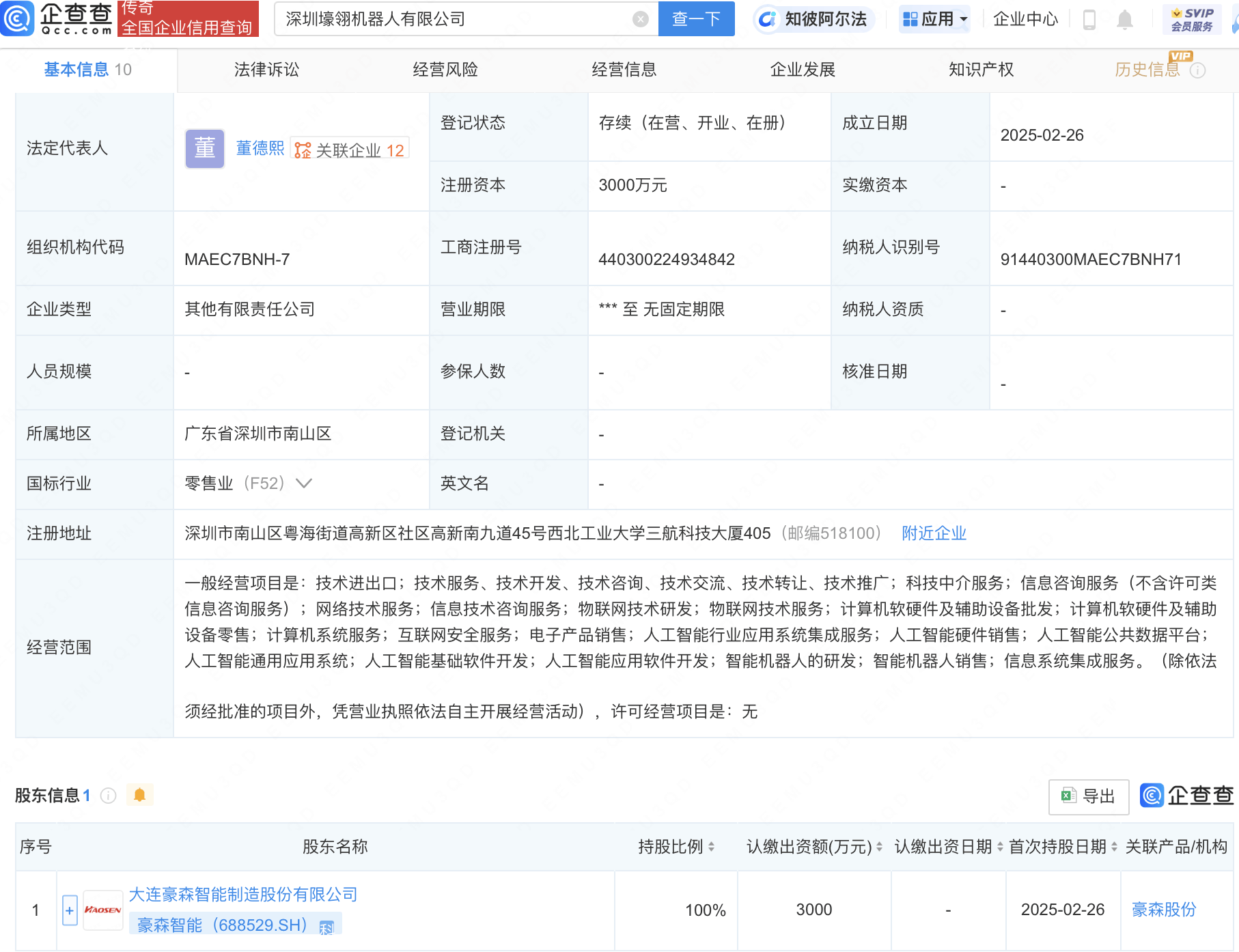The width and height of the screenshot is (1239, 952).
Task: Click the related enterprises network icon
Action: (302, 150)
